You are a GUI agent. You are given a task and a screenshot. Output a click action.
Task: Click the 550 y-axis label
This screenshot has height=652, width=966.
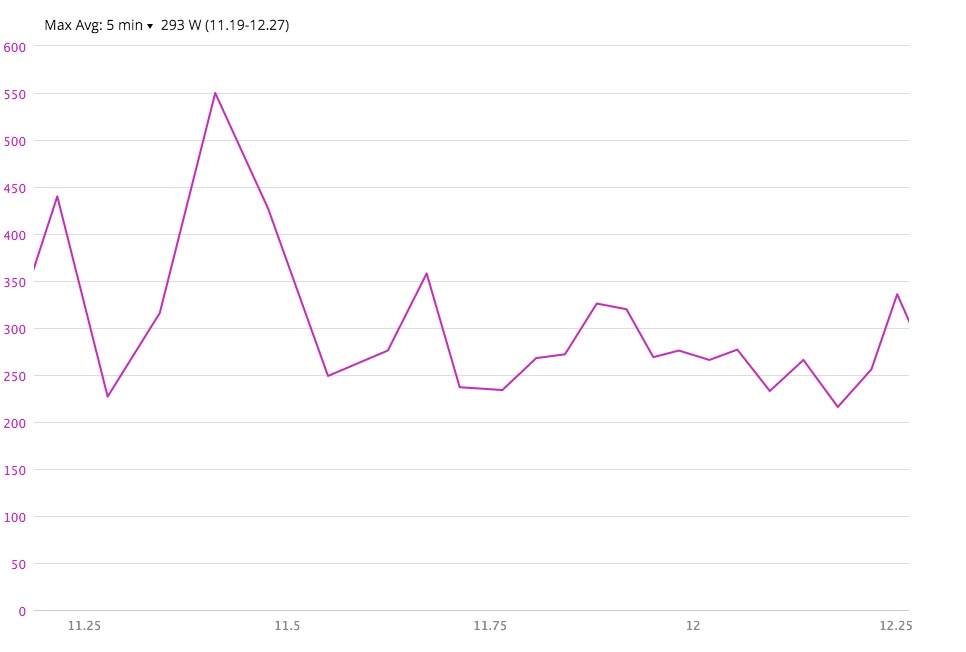click(x=15, y=95)
